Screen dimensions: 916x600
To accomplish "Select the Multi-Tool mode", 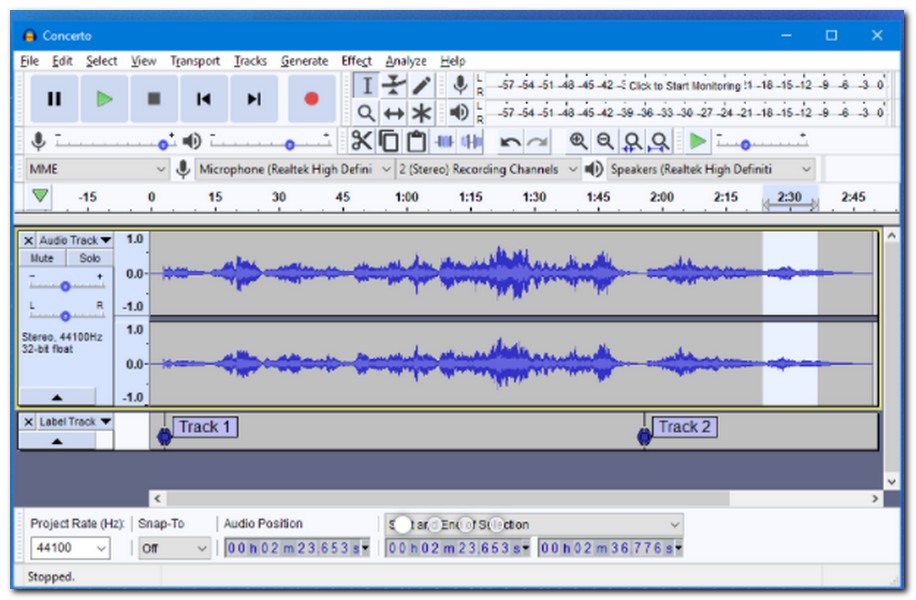I will coord(422,113).
